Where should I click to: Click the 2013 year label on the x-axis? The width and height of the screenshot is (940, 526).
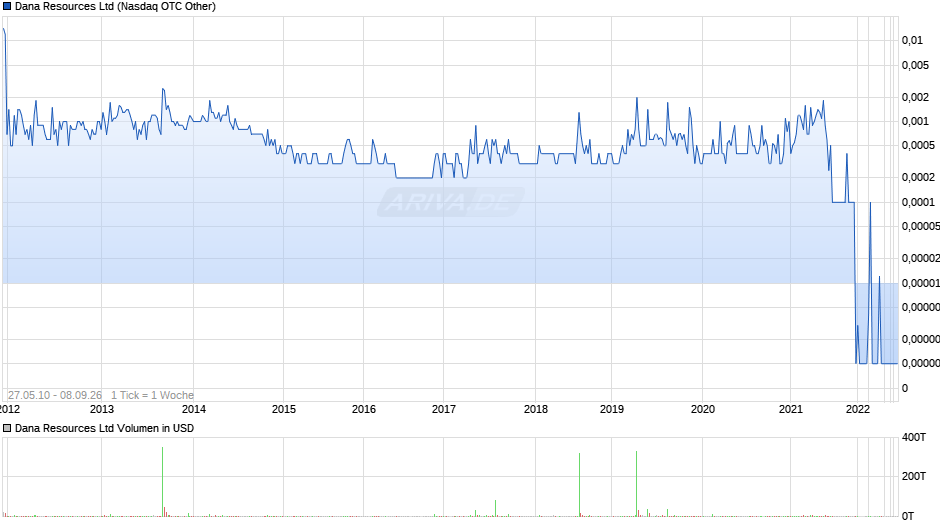pyautogui.click(x=101, y=409)
